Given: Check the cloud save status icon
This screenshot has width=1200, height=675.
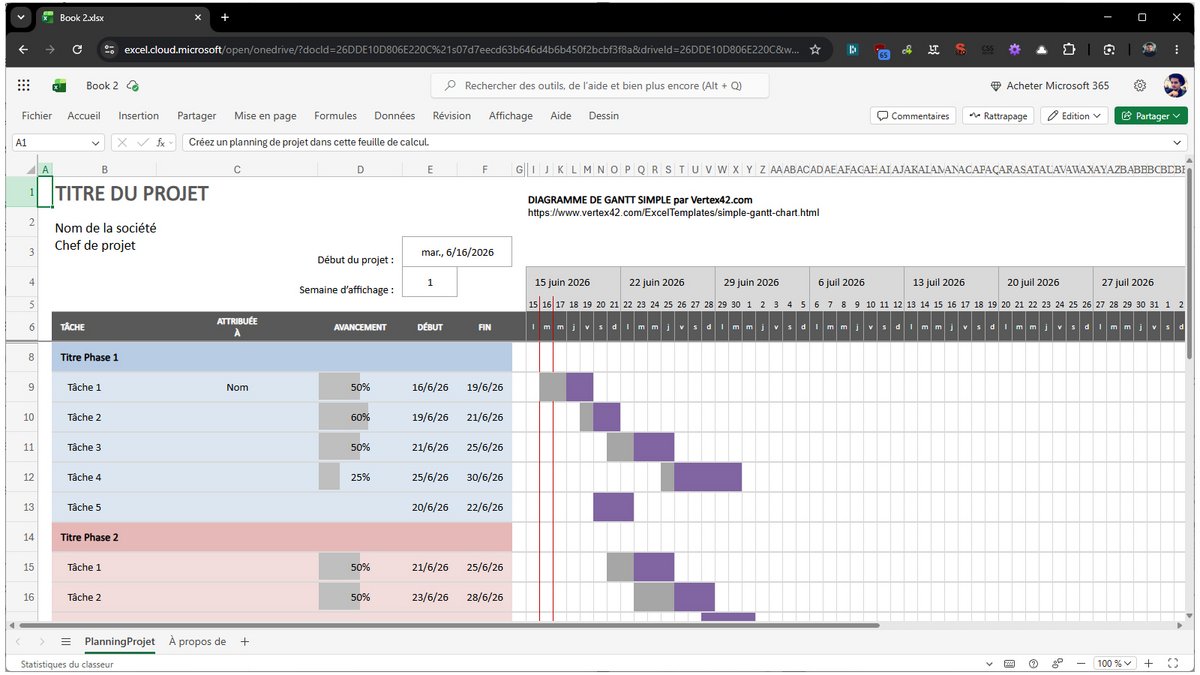Looking at the screenshot, I should click(133, 86).
